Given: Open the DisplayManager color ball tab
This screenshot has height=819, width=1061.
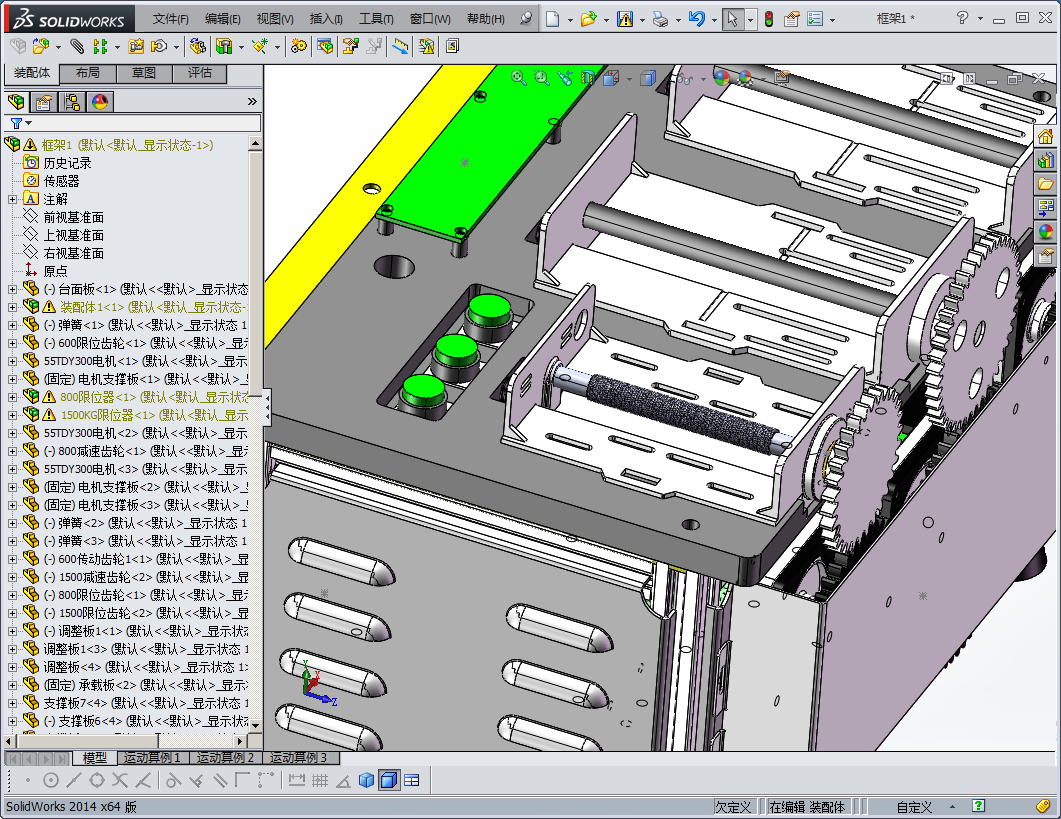Looking at the screenshot, I should pos(100,102).
